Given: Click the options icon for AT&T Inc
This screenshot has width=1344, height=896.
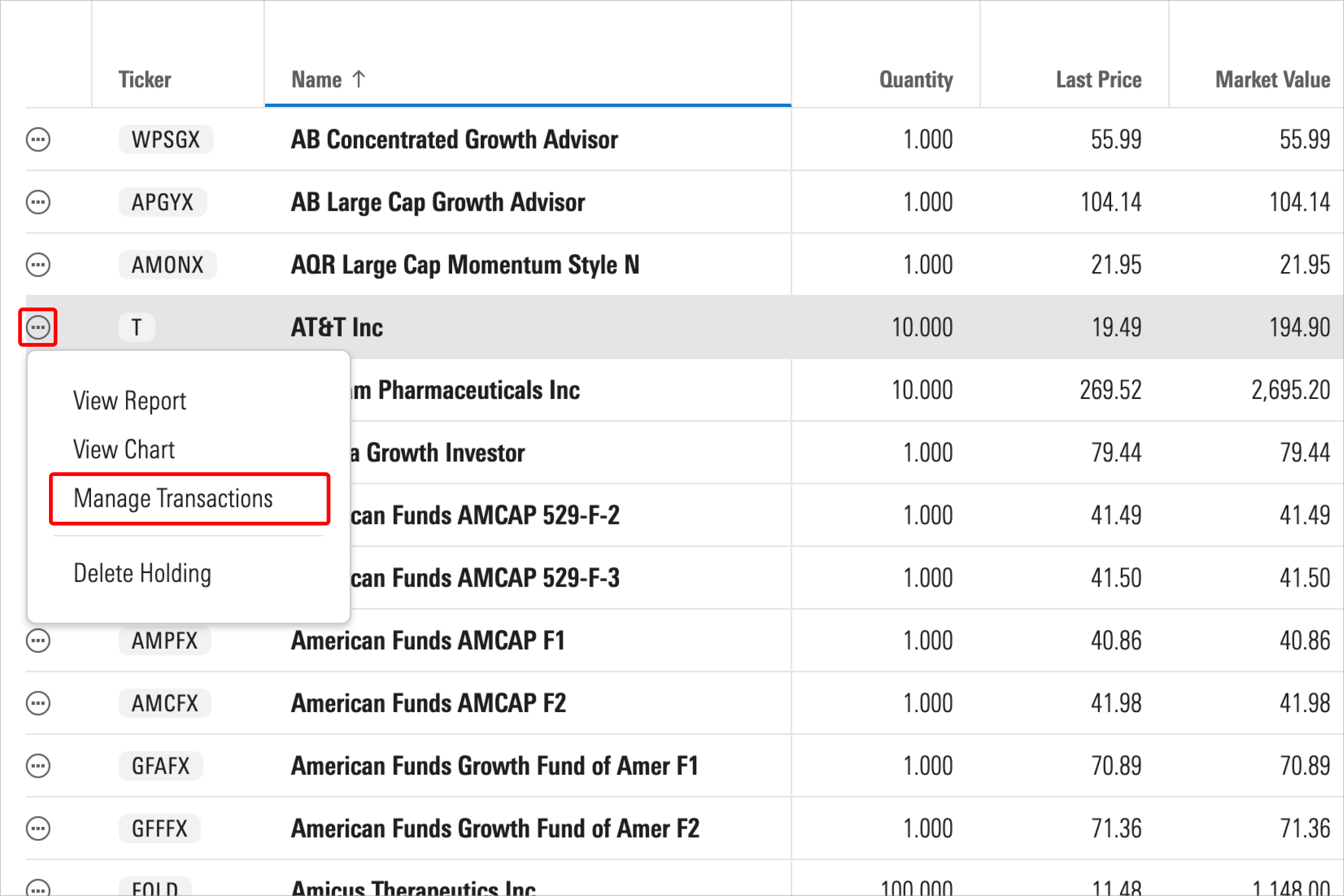Looking at the screenshot, I should pos(38,327).
